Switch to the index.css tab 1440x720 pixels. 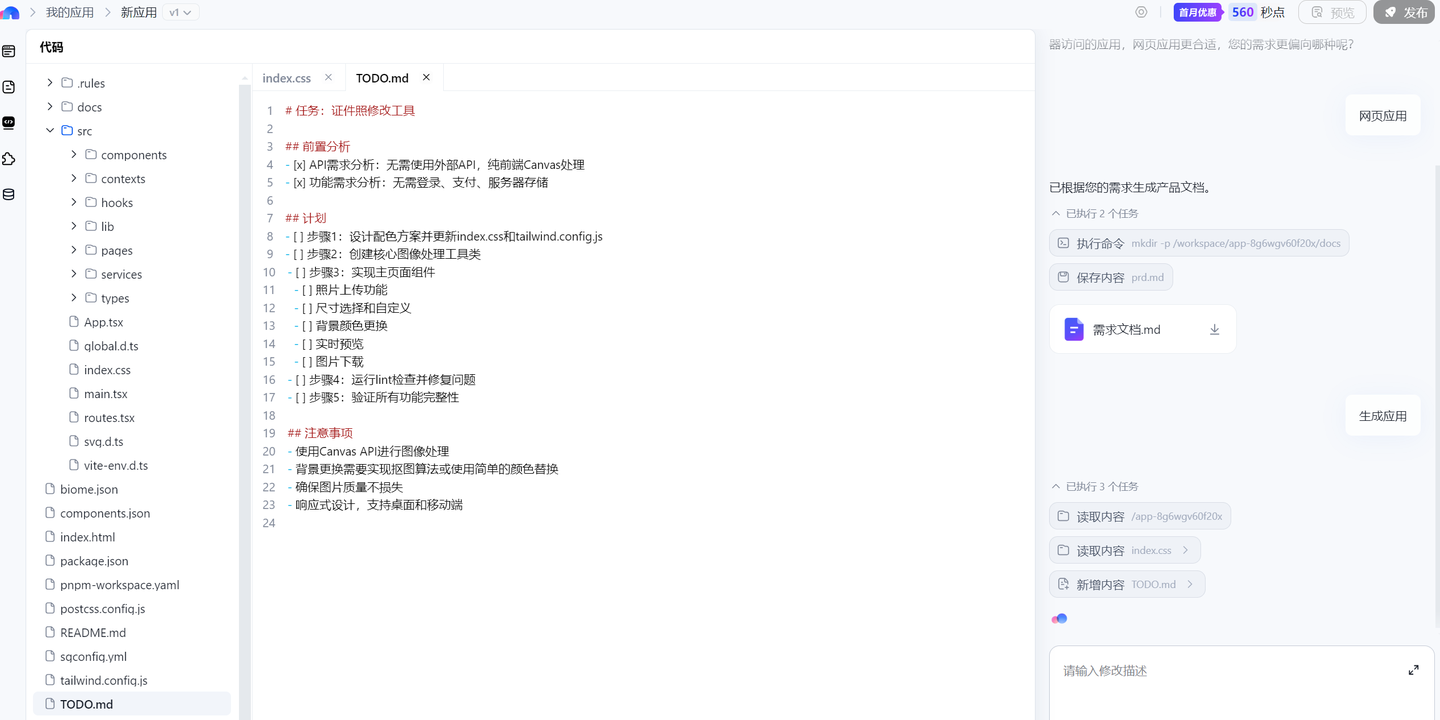(287, 78)
